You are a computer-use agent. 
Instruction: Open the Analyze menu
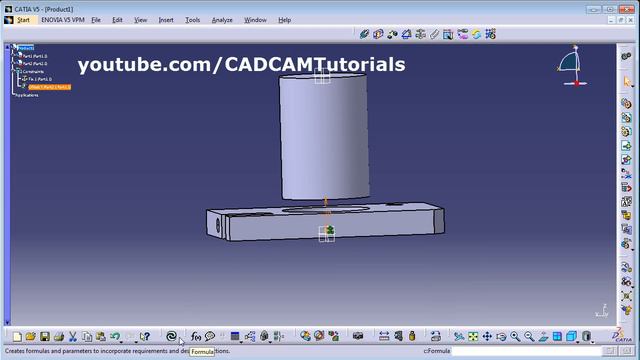222,20
